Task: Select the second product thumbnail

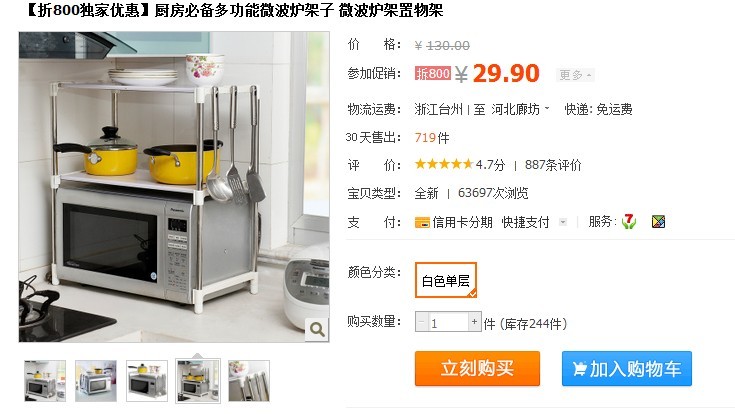Action: (96, 381)
